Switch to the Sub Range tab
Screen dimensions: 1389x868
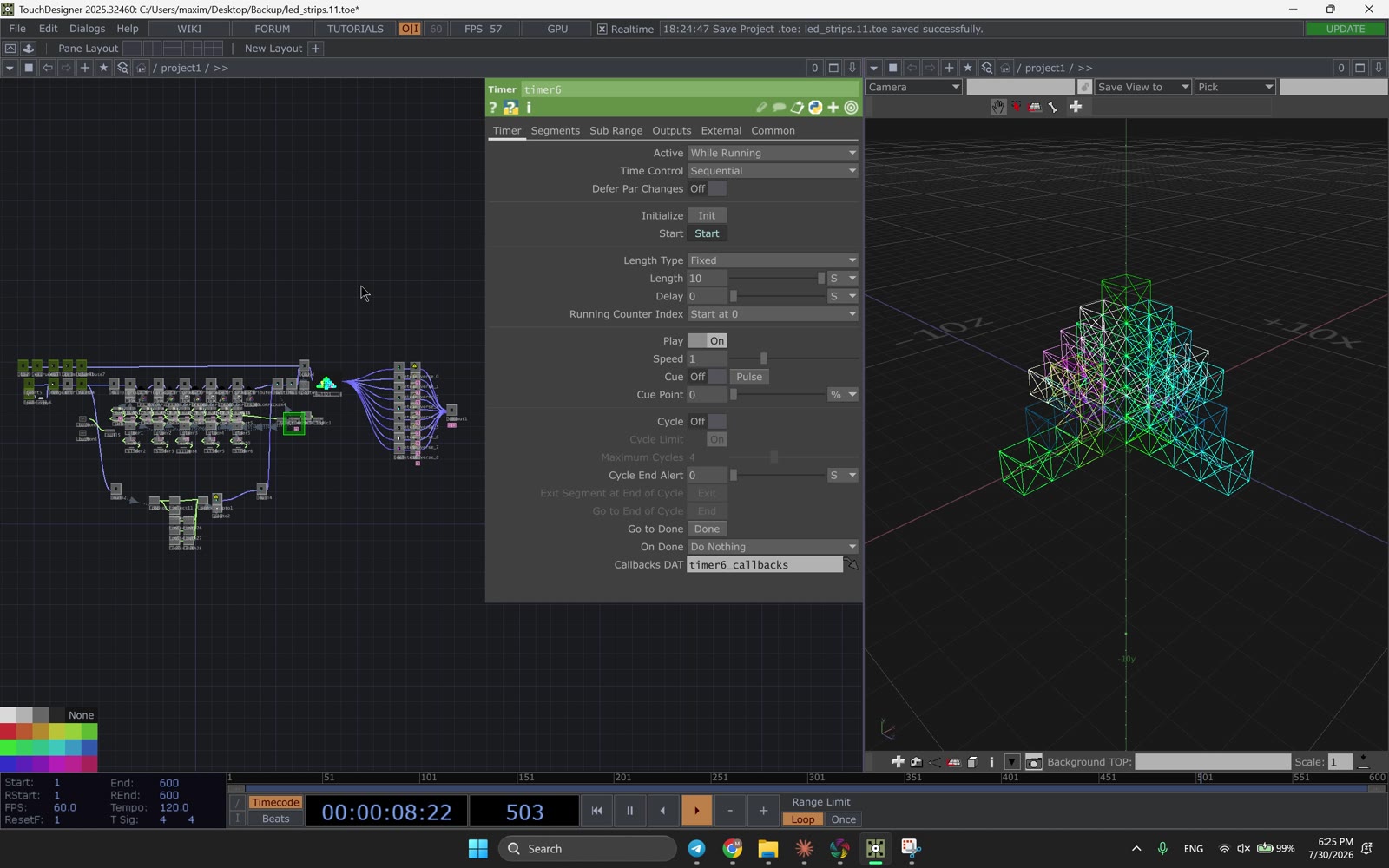point(616,131)
